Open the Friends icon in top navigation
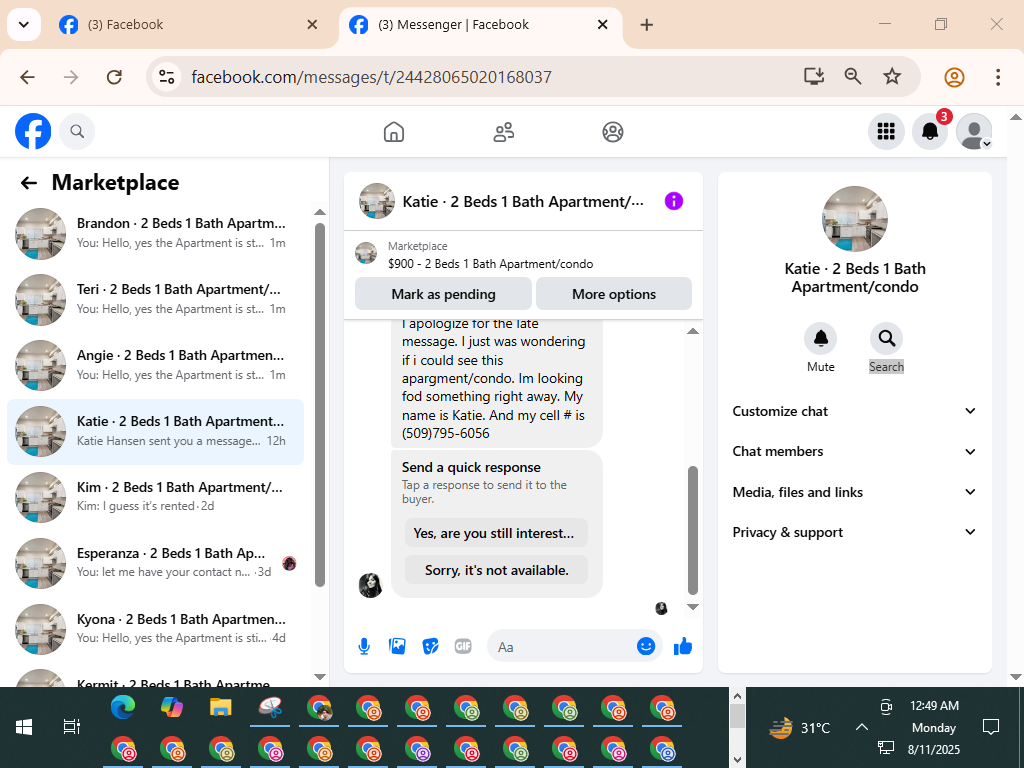Viewport: 1024px width, 768px height. (x=504, y=132)
